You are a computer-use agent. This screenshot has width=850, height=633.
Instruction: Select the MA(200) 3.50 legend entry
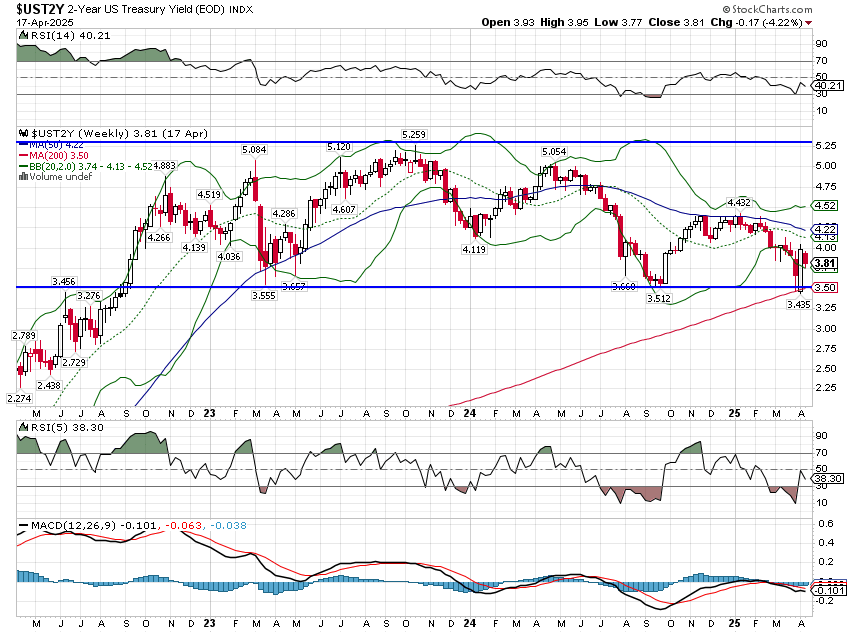pos(62,157)
